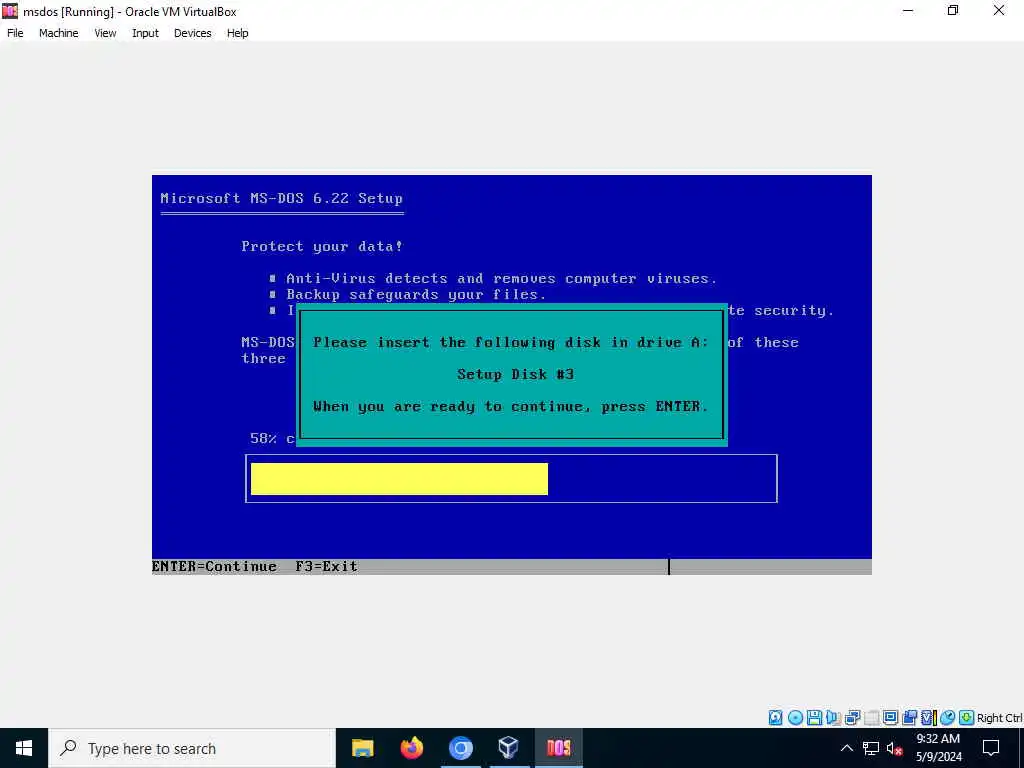This screenshot has width=1024, height=768.
Task: Open the File menu
Action: coord(15,33)
